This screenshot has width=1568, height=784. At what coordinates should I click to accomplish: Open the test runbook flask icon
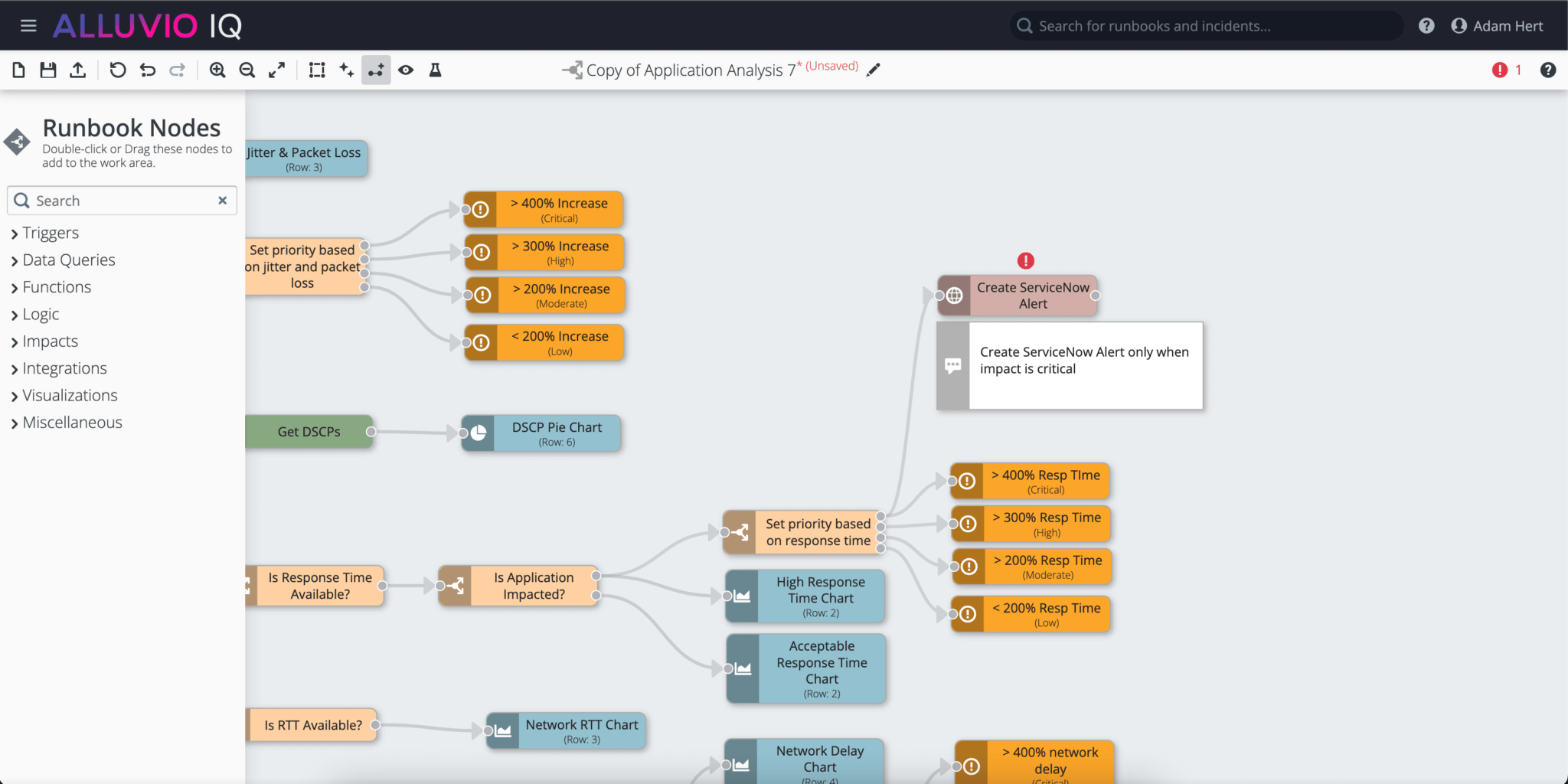coord(435,70)
